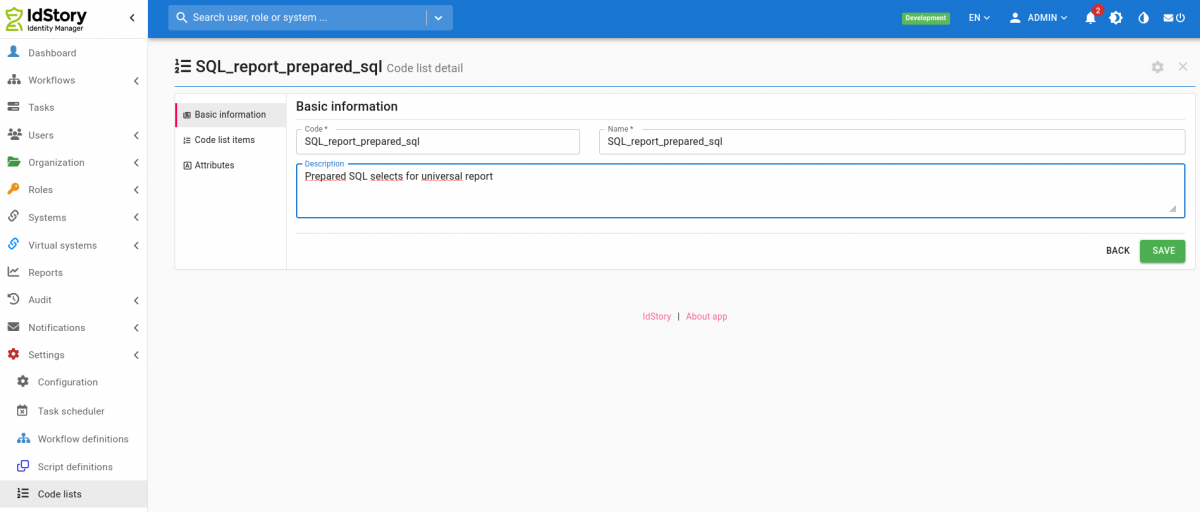Click the BACK button
Viewport: 1200px width, 512px height.
1118,251
